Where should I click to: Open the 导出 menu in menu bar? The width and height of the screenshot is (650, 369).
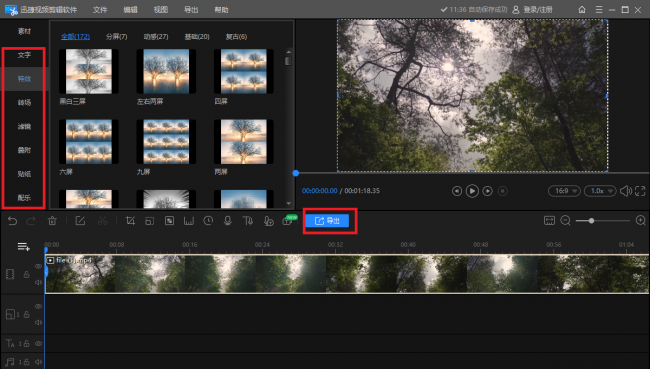(191, 10)
